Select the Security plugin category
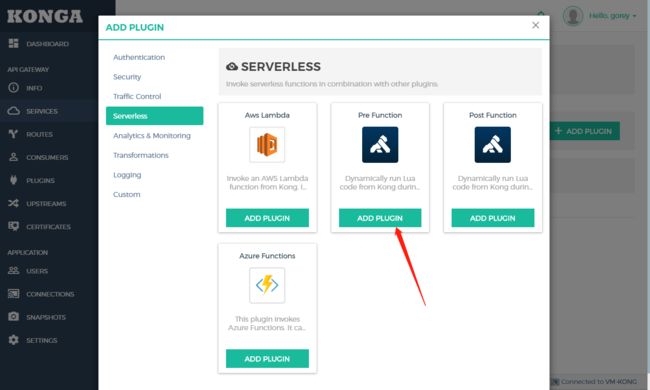The width and height of the screenshot is (650, 390). point(127,77)
